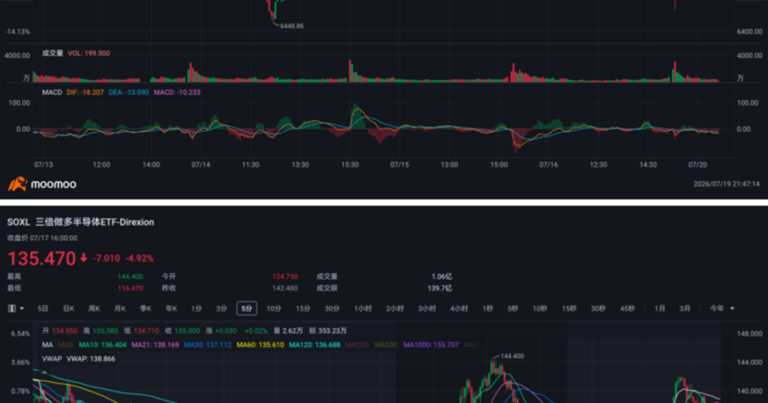Viewport: 768px width, 403px height.
Task: Click the 144.400 high marker on chart
Action: 512,356
